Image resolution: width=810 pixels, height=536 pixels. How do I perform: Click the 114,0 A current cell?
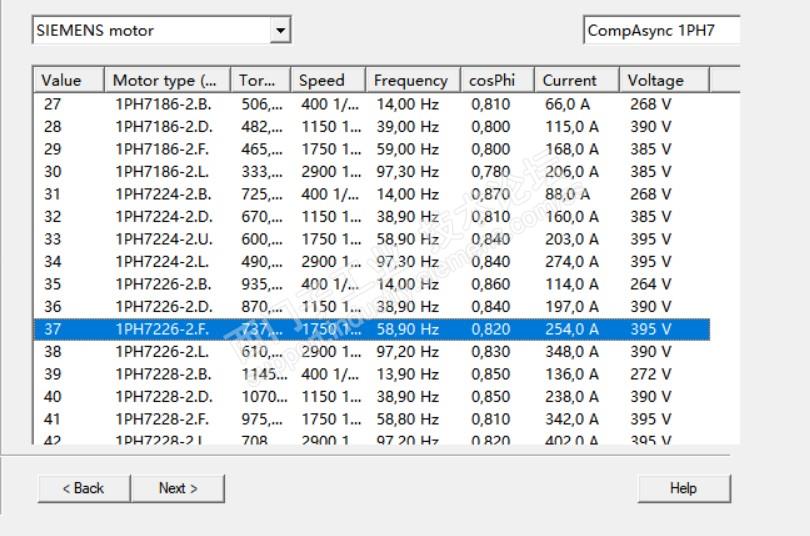[572, 284]
